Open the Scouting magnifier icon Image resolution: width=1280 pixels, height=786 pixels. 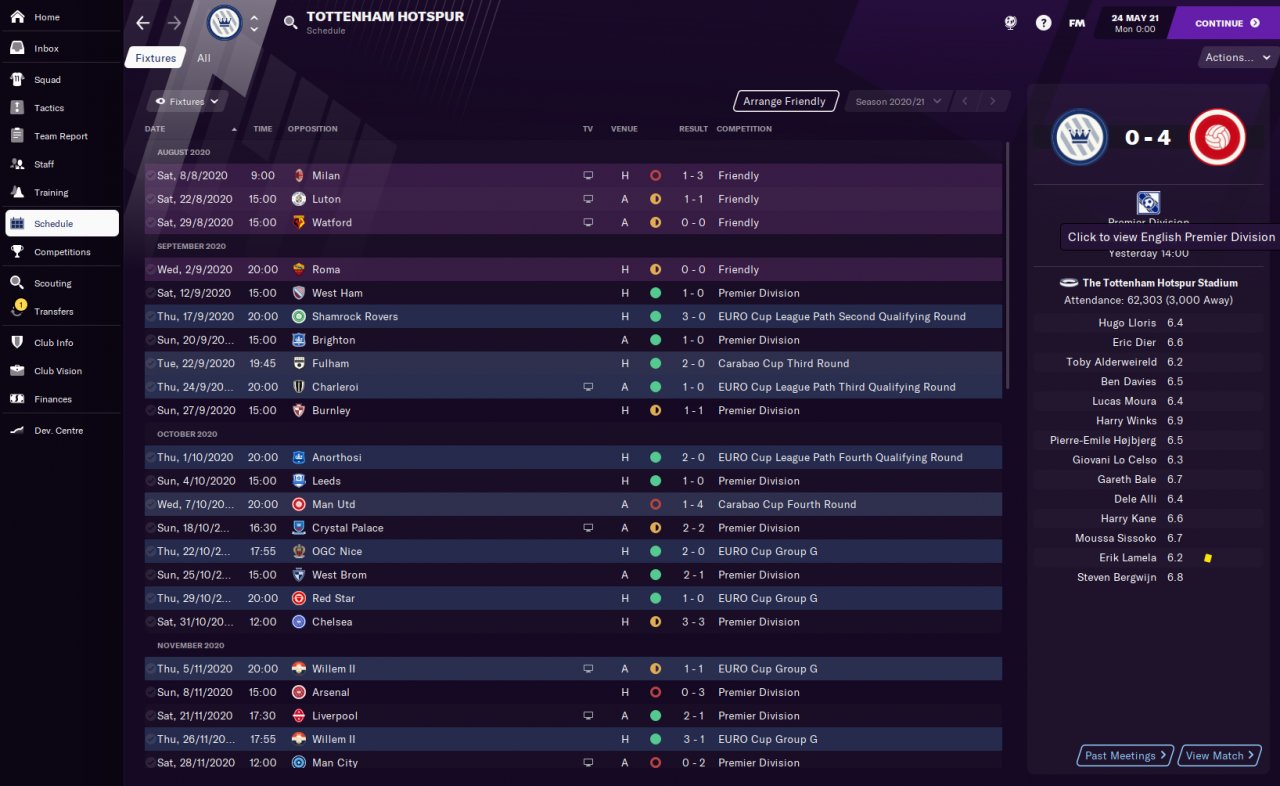tap(17, 283)
